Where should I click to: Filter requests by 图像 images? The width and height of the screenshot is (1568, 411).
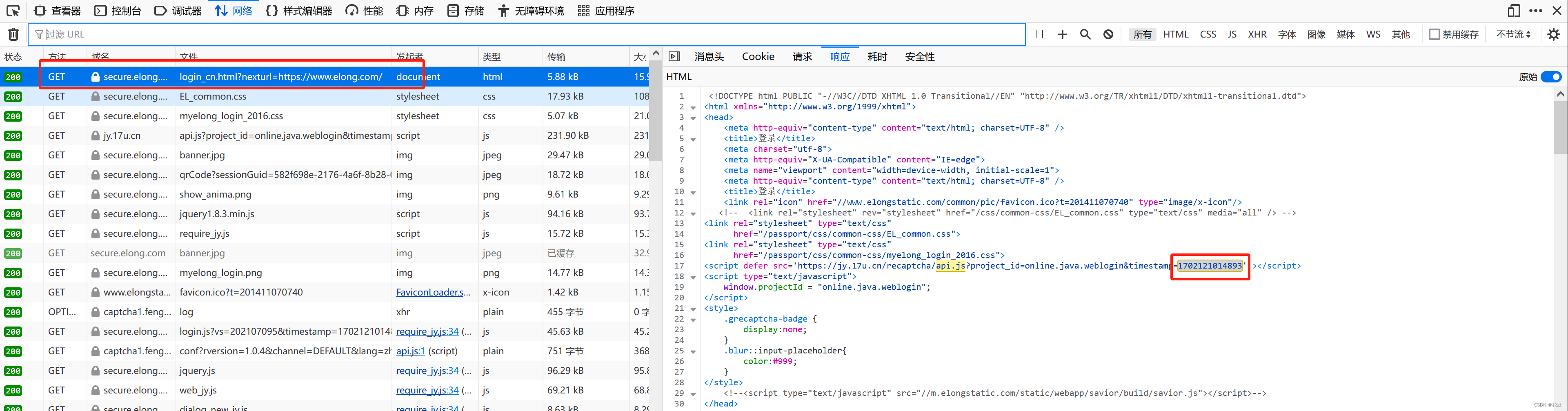tap(1316, 34)
